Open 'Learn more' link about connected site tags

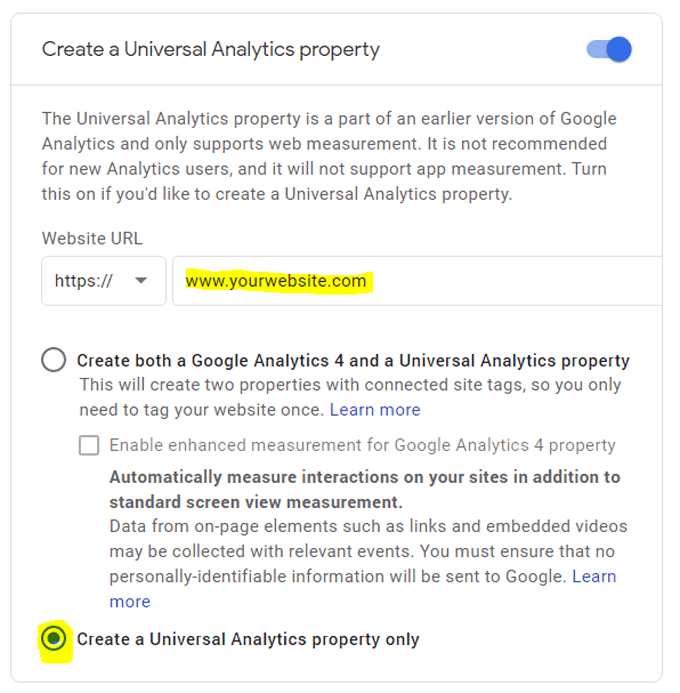pos(375,410)
